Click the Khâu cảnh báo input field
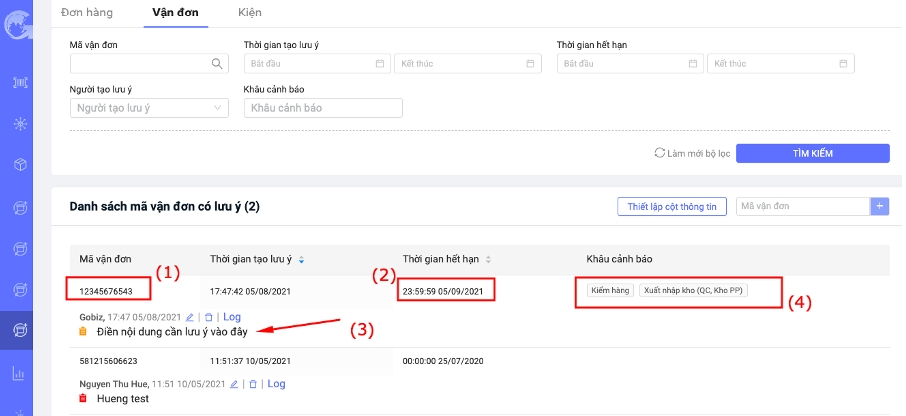 click(x=322, y=108)
